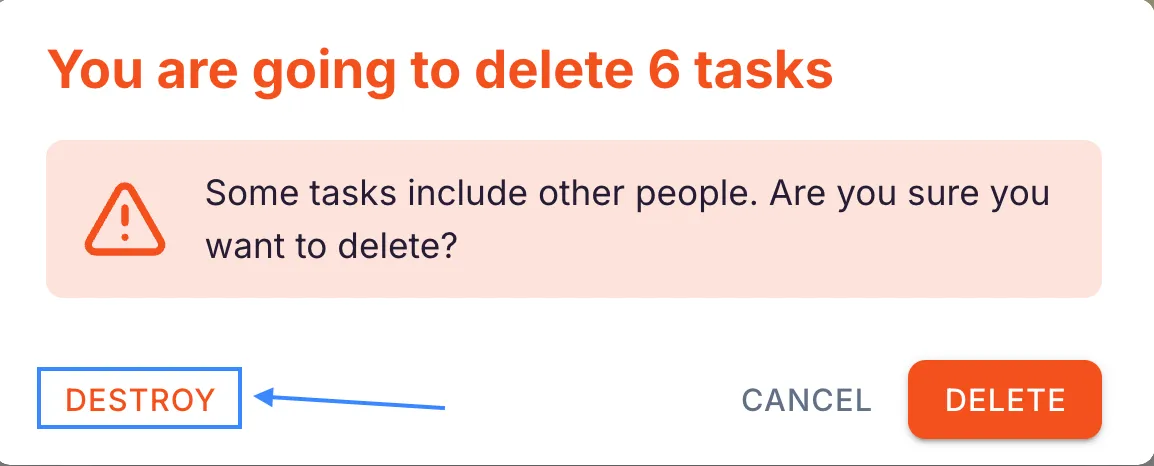
Task: Choose DESTROY in the blue outlined box
Action: [140, 400]
